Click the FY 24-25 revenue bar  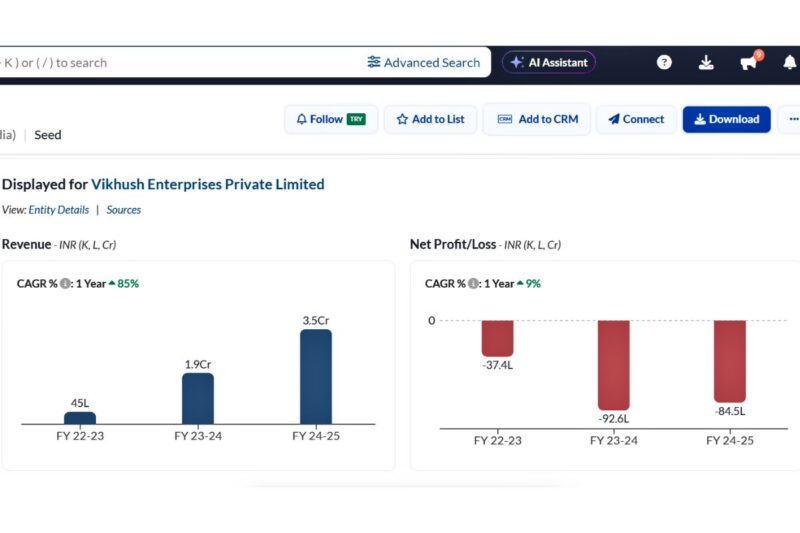click(316, 376)
